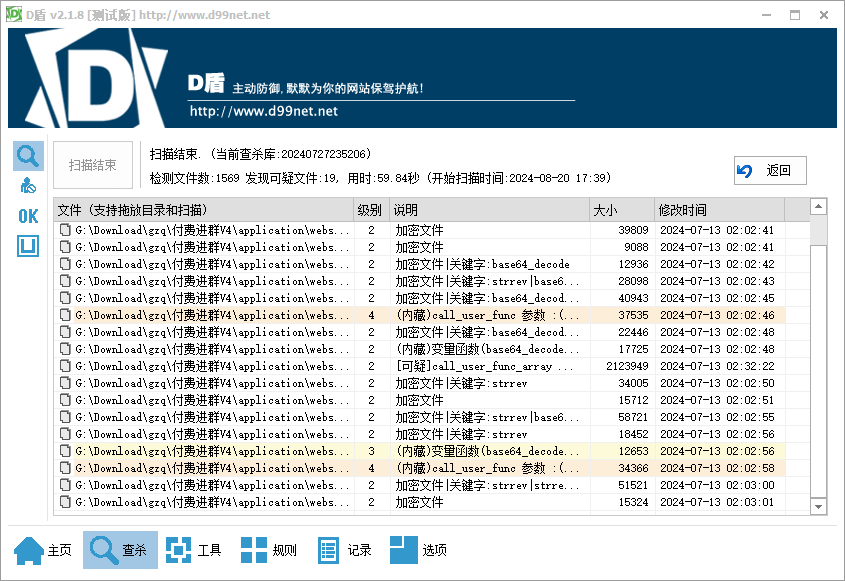Select the level 4 row sized 37535
The image size is (845, 581).
point(419,315)
